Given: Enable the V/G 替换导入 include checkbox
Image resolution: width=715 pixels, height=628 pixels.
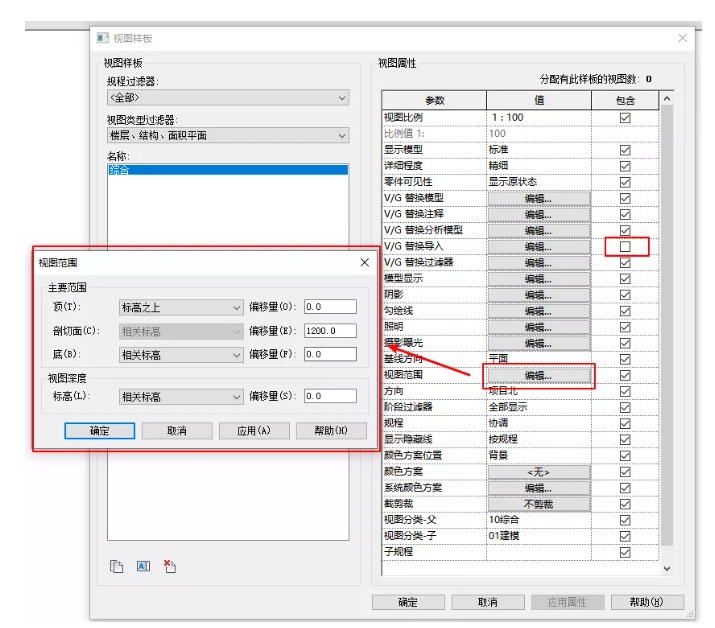Looking at the screenshot, I should point(625,246).
